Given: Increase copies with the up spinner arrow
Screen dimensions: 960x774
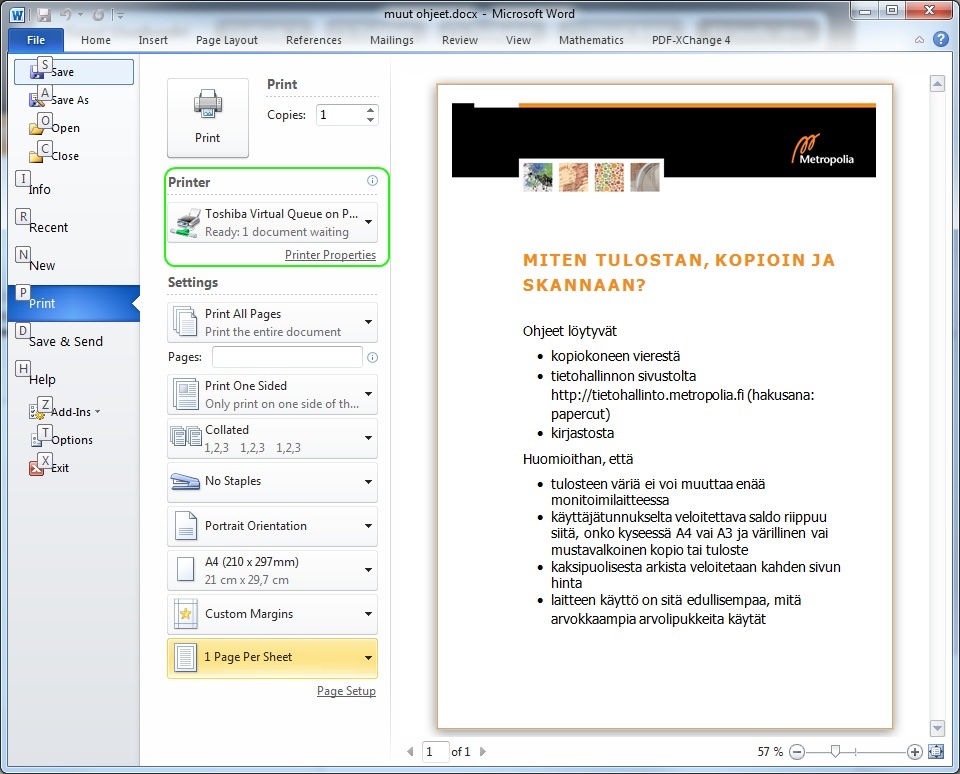Looking at the screenshot, I should [x=370, y=110].
